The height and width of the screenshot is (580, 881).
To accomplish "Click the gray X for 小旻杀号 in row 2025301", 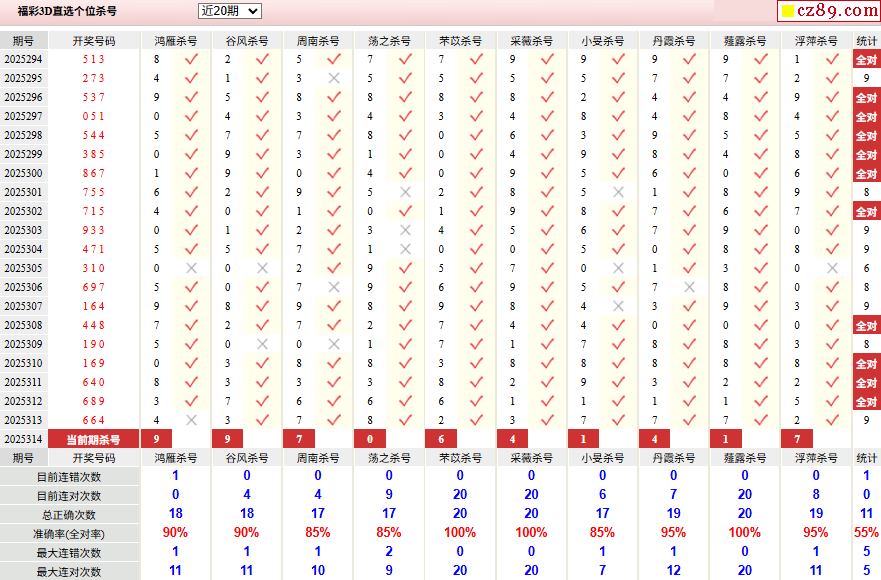I will [618, 192].
